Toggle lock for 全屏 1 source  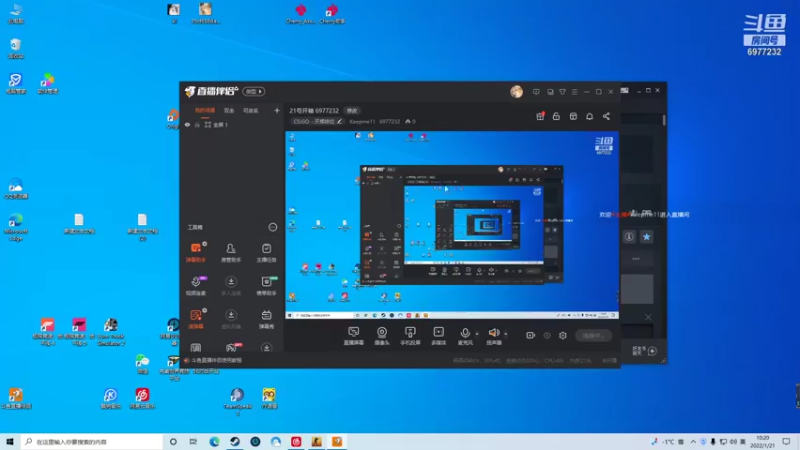point(197,124)
